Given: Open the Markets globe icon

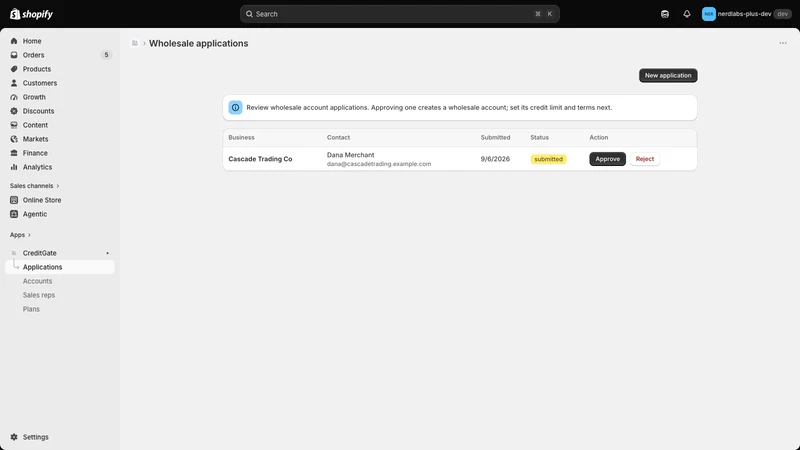Looking at the screenshot, I should (14, 139).
